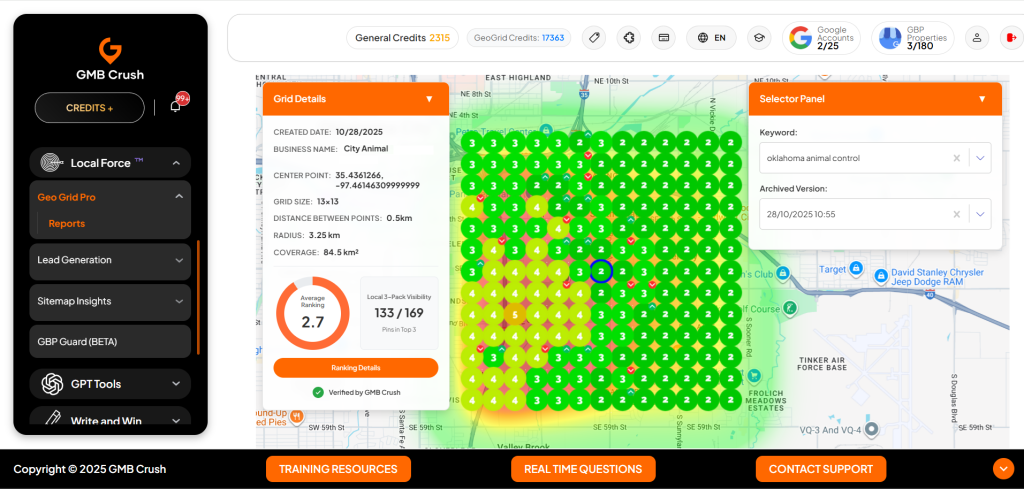Image resolution: width=1024 pixels, height=489 pixels.
Task: Click the Local 3-Pack Visibility card
Action: (399, 313)
